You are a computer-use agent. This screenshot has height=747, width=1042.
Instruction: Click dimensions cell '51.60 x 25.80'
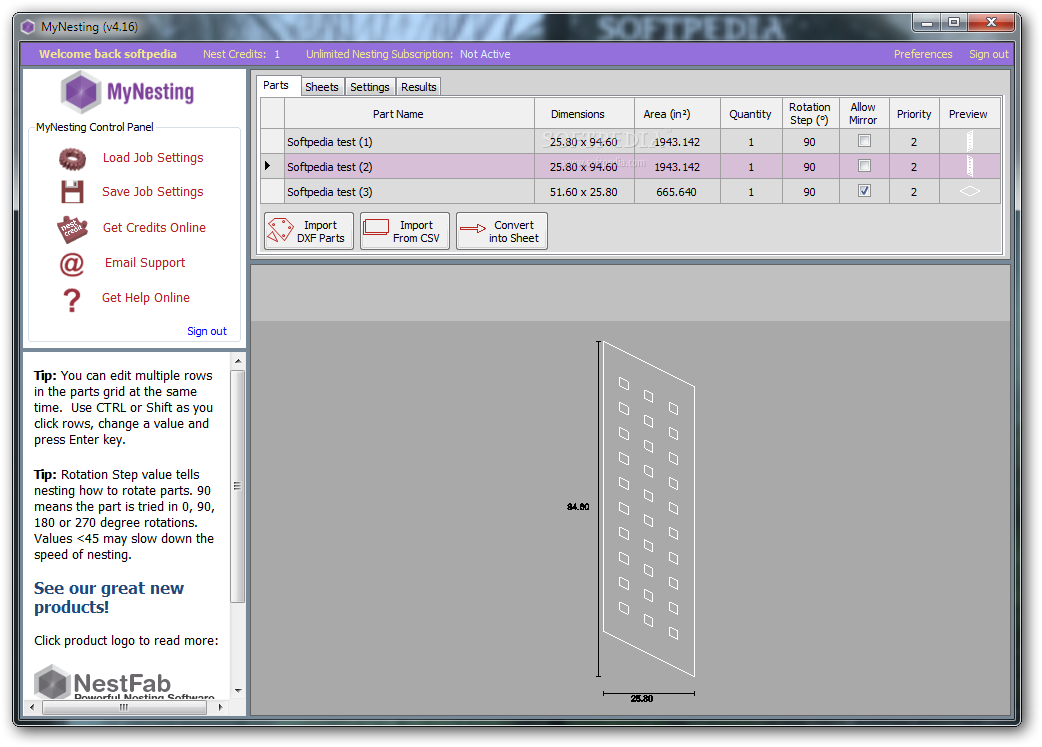tap(585, 191)
